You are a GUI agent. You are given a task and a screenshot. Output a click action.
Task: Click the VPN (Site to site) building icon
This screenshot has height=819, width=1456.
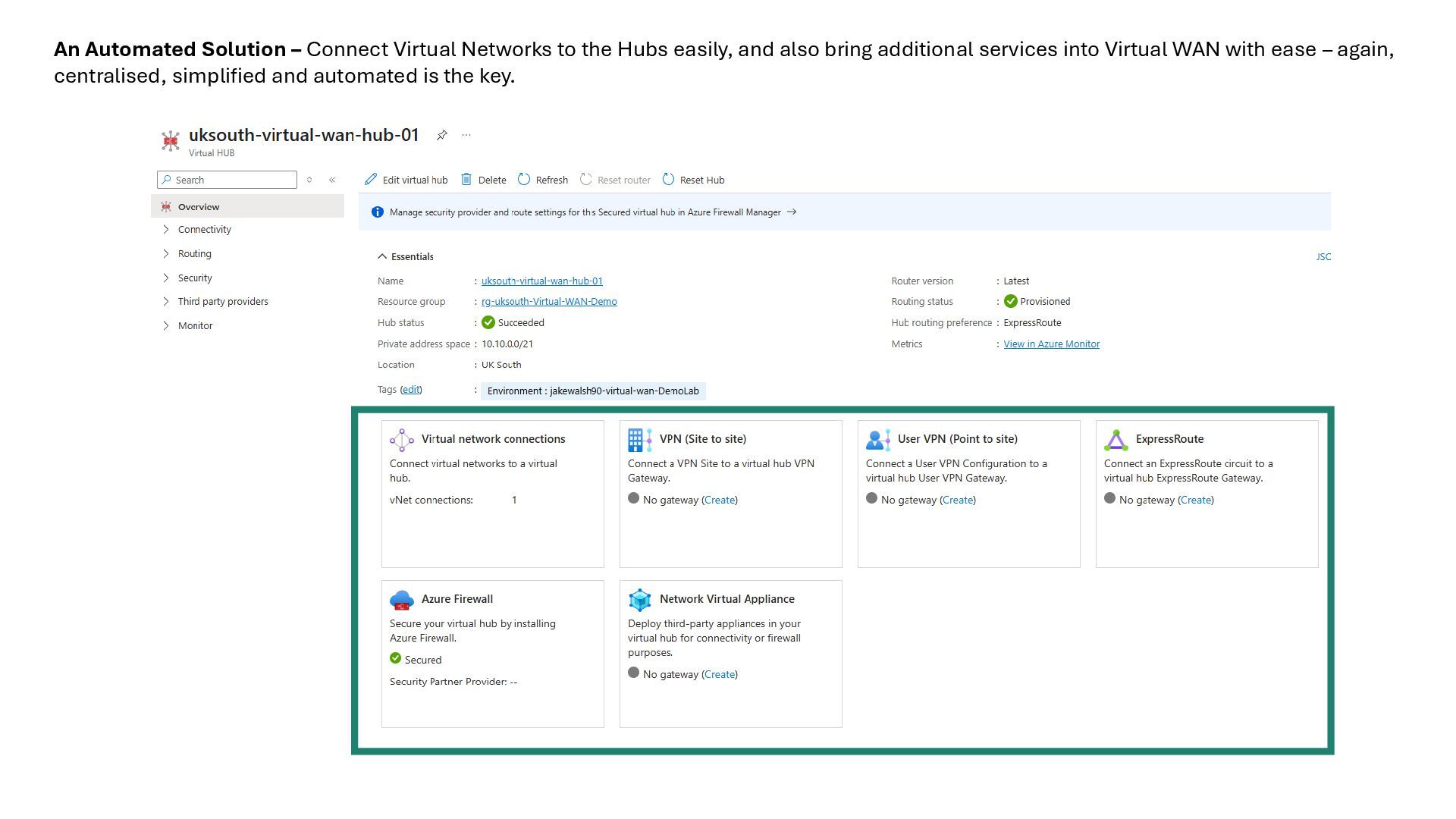click(x=640, y=440)
